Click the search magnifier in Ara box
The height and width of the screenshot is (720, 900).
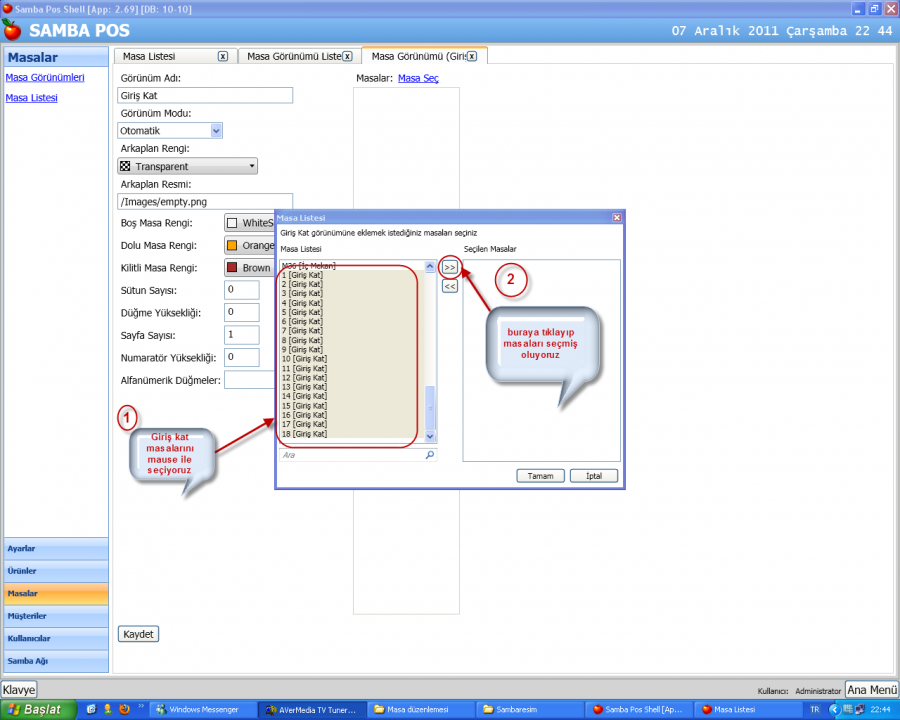coord(429,455)
